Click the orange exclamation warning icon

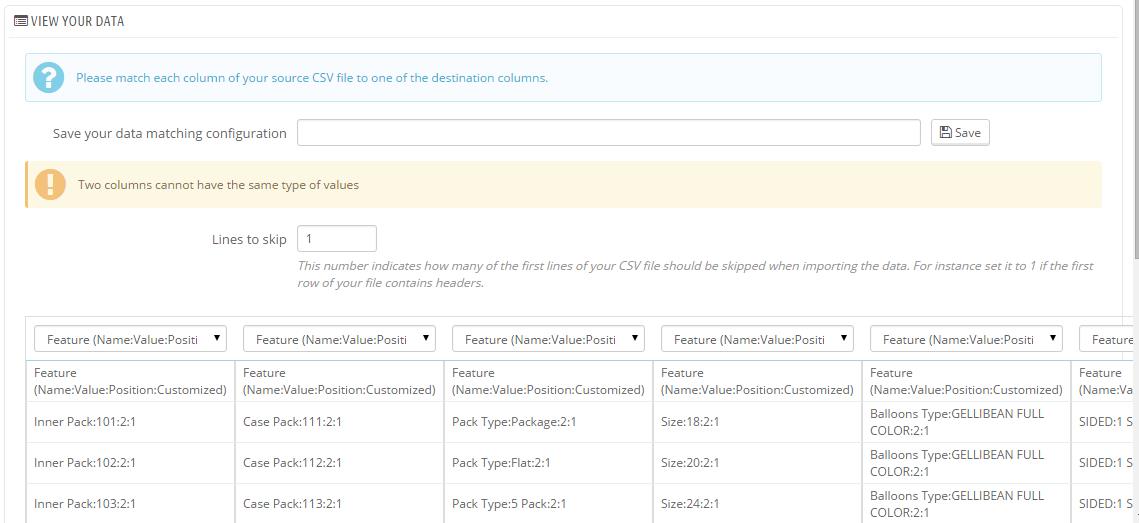tap(50, 184)
